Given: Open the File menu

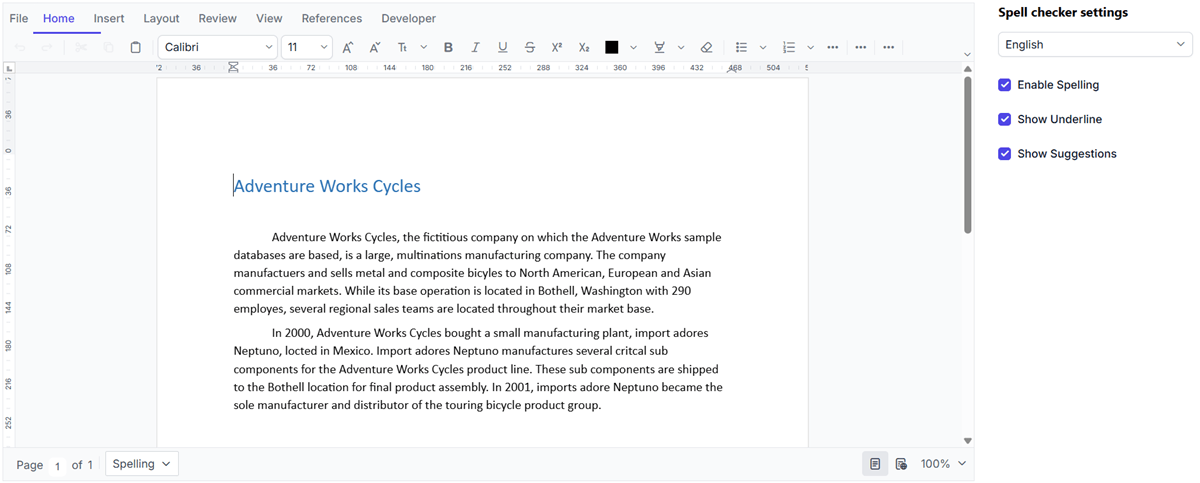Looking at the screenshot, I should tap(19, 18).
